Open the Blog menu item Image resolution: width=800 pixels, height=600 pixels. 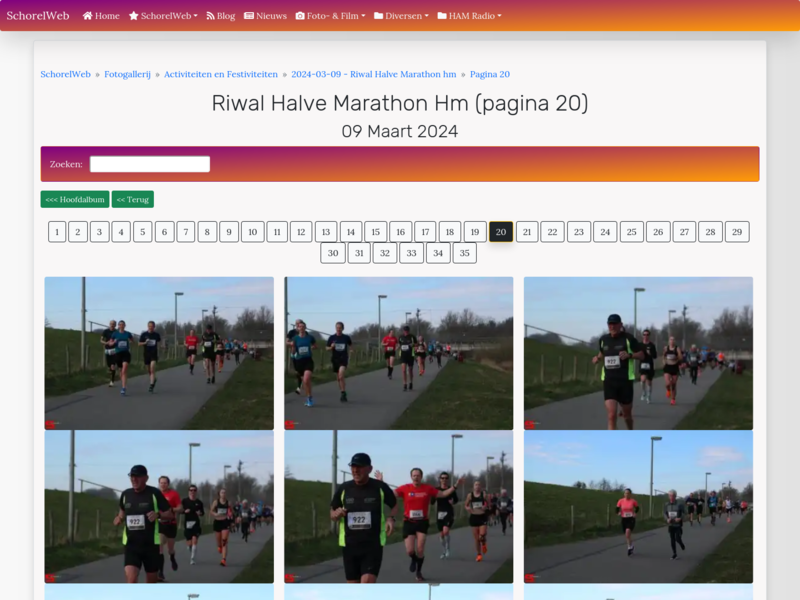click(221, 16)
